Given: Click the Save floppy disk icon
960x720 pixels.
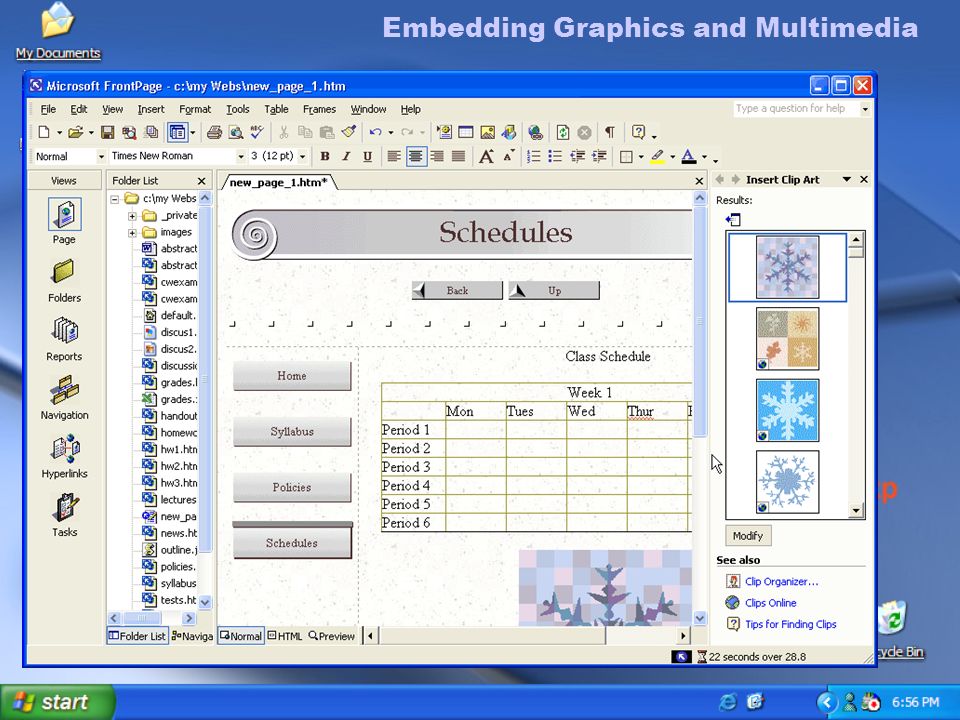Looking at the screenshot, I should [108, 132].
